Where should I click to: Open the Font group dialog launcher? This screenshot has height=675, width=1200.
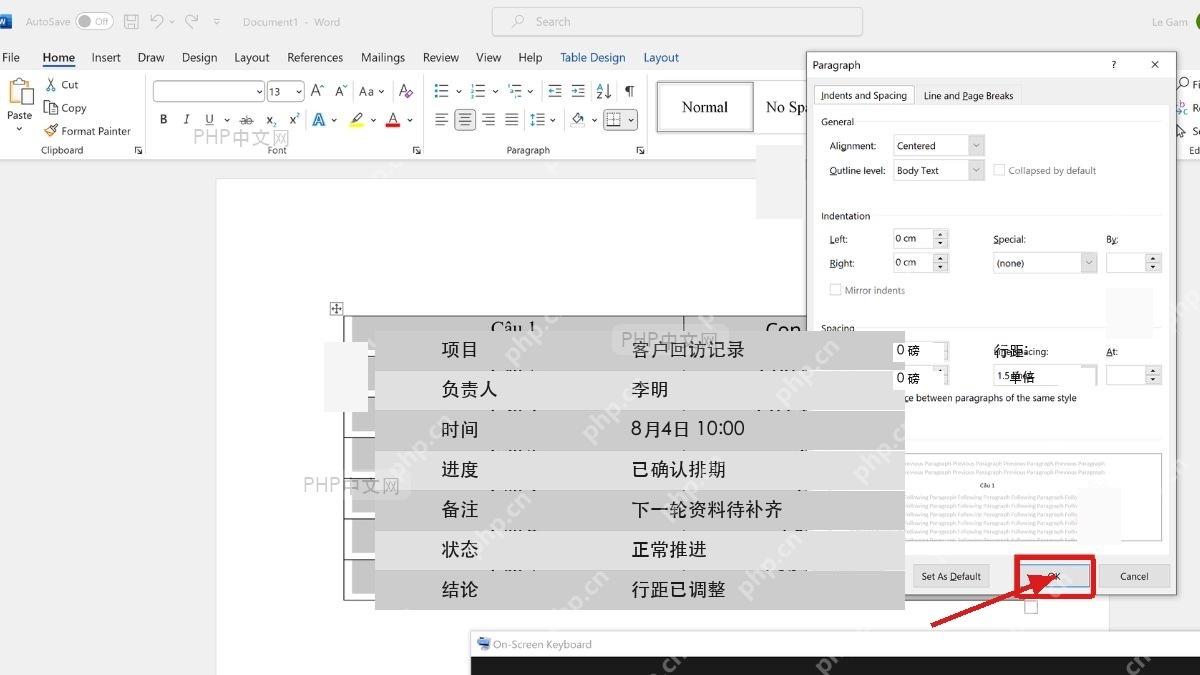pyautogui.click(x=416, y=151)
